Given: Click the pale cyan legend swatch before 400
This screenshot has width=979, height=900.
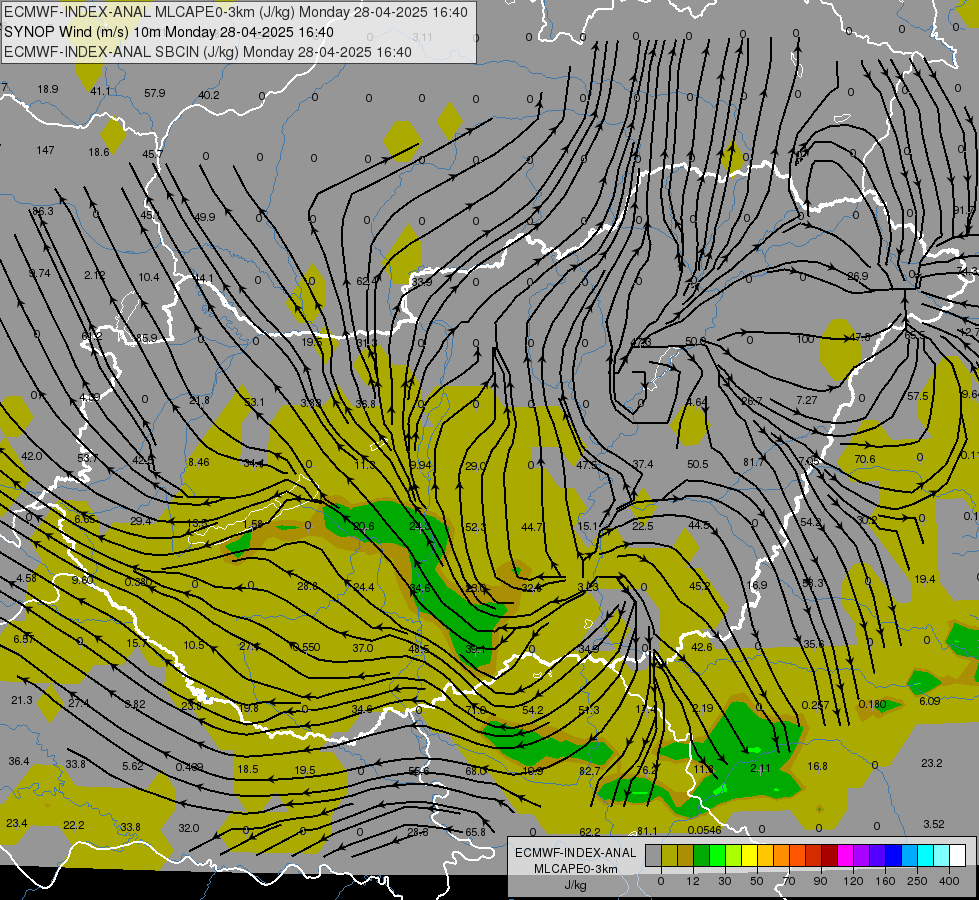Looking at the screenshot, I should pyautogui.click(x=942, y=855).
